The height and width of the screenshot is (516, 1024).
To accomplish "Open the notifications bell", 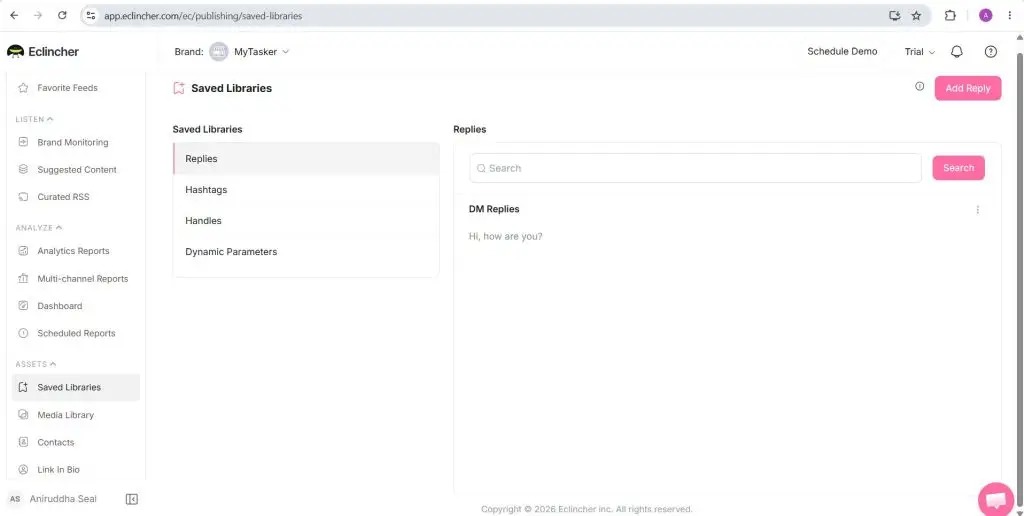I will coord(957,52).
